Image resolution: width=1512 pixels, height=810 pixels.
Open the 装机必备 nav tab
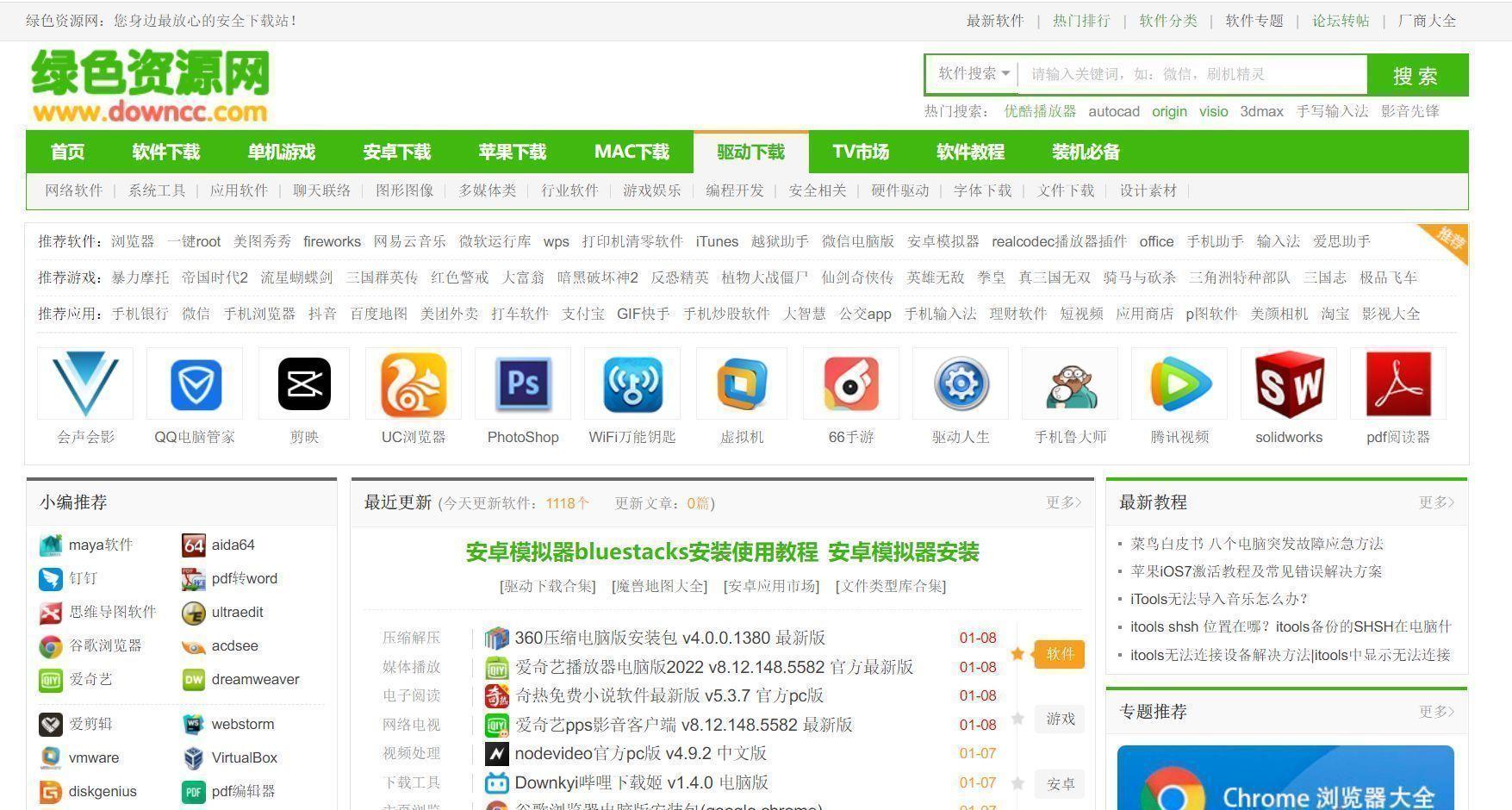1086,153
